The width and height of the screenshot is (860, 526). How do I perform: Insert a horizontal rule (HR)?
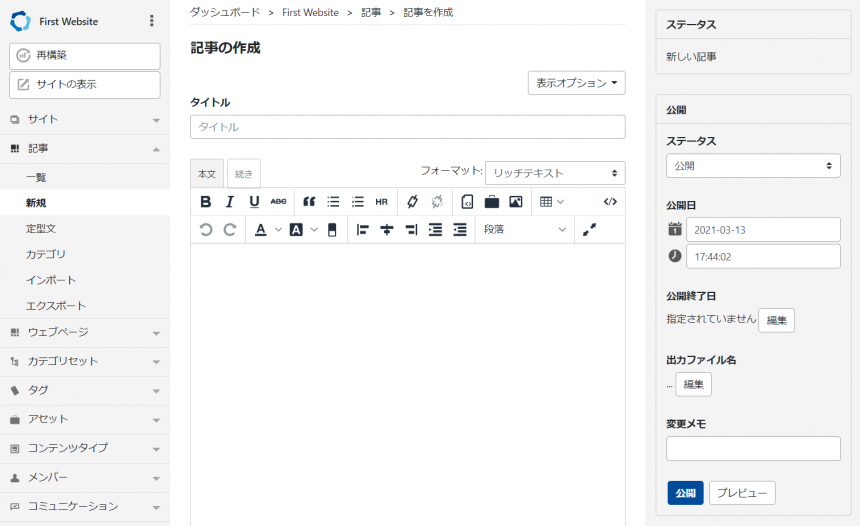click(382, 202)
